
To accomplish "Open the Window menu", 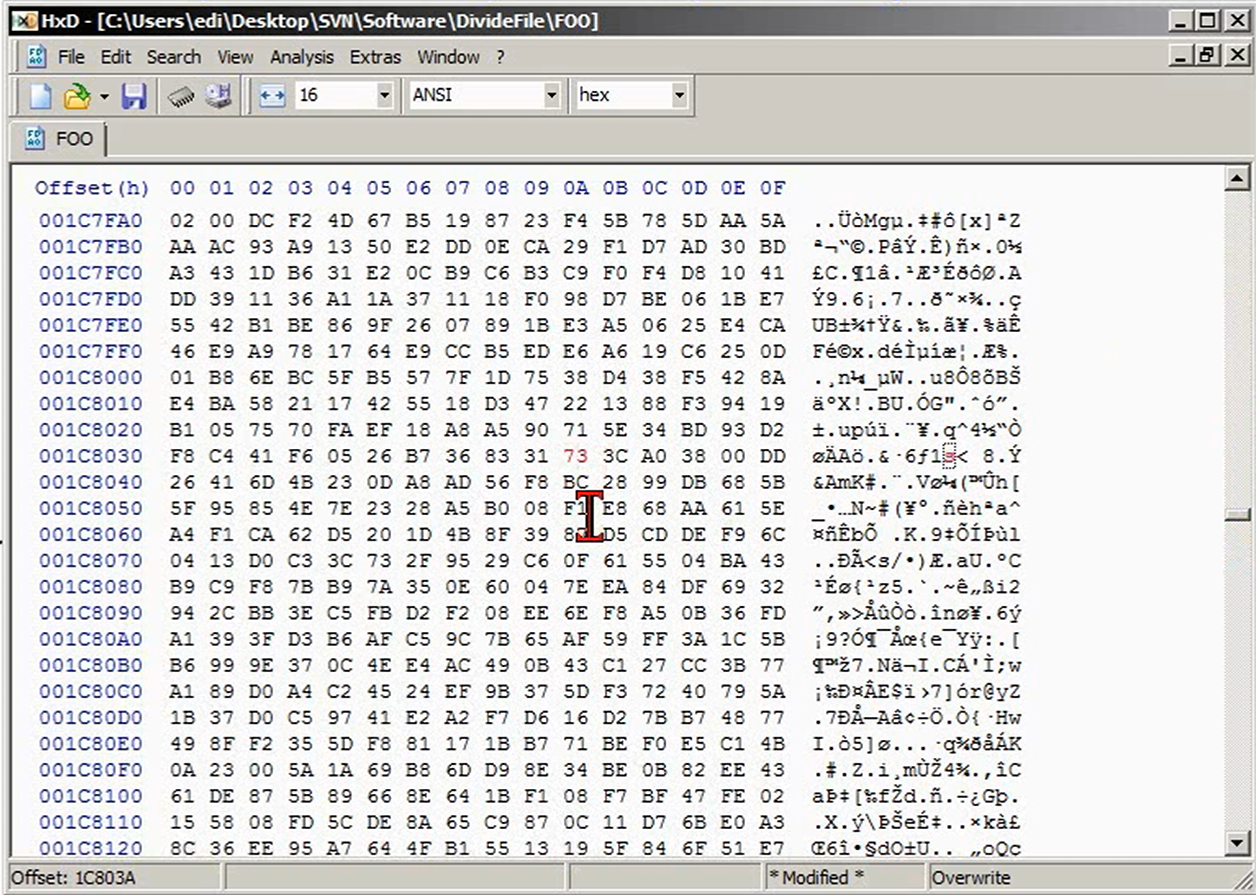I will (448, 57).
